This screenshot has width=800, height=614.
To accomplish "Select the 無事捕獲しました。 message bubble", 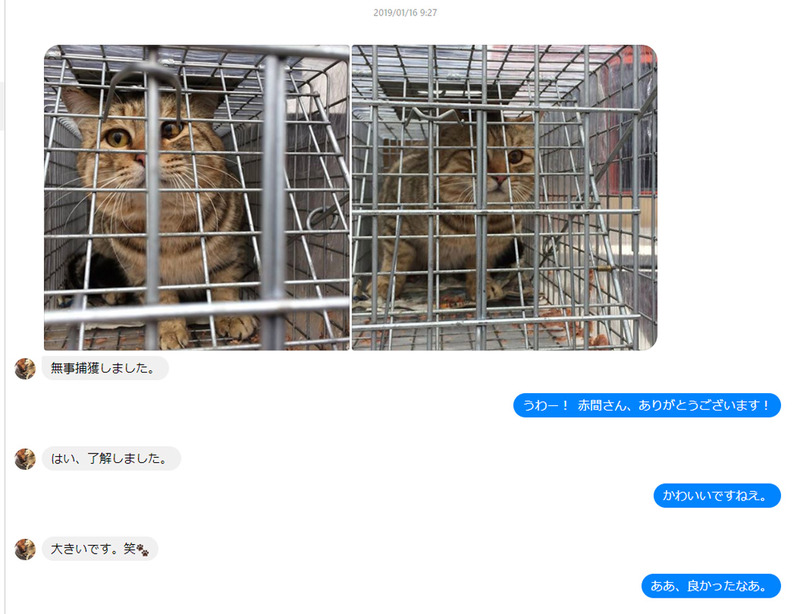I will pos(105,368).
